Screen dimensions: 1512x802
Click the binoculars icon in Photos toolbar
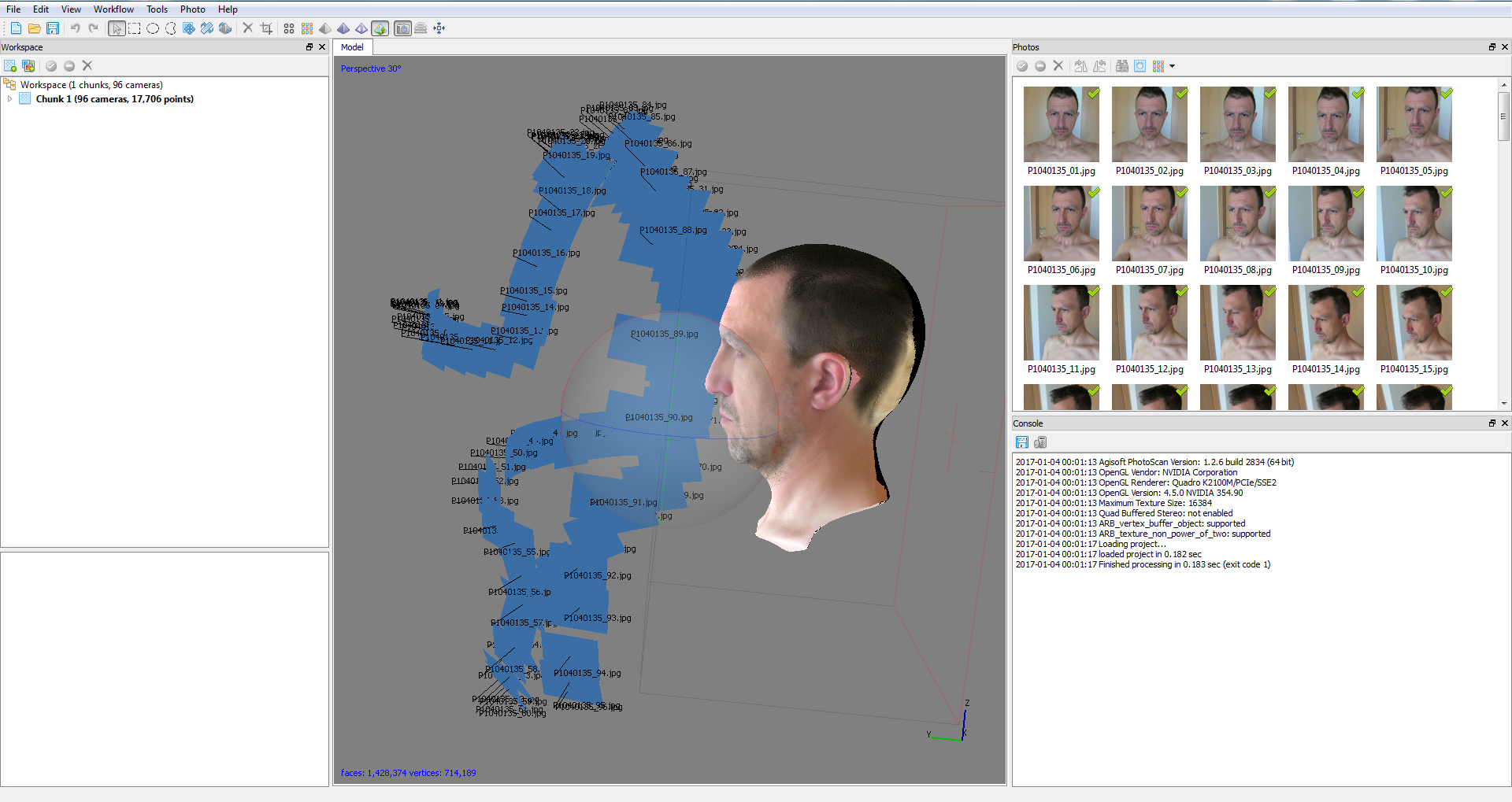1122,66
